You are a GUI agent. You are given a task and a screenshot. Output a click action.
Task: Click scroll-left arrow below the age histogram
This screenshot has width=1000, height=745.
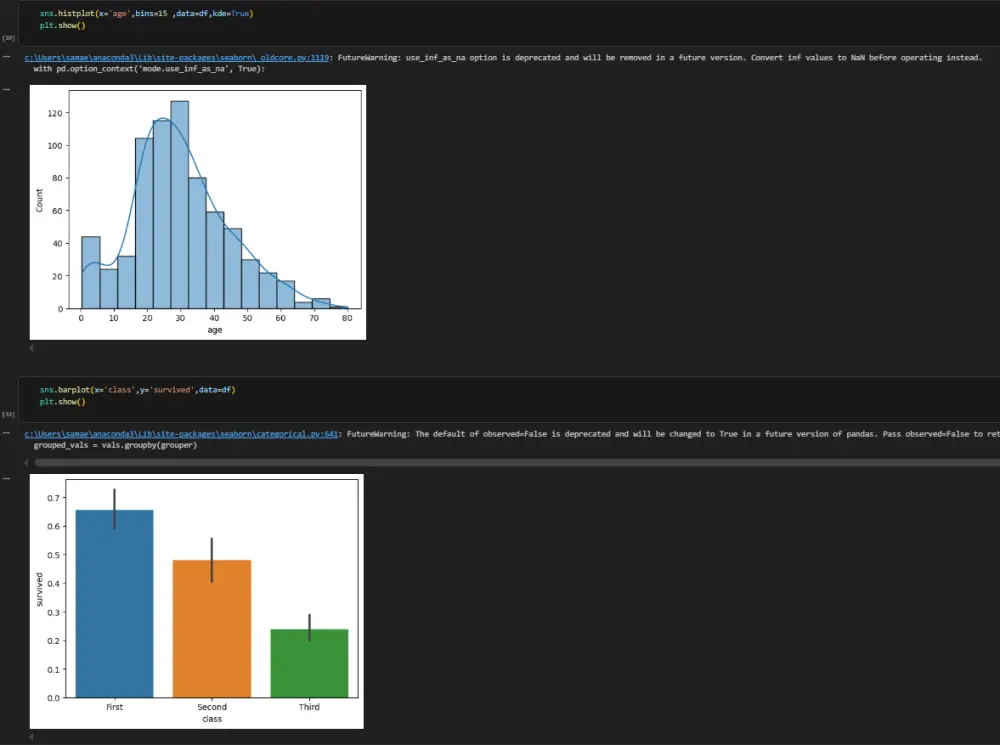tap(31, 348)
